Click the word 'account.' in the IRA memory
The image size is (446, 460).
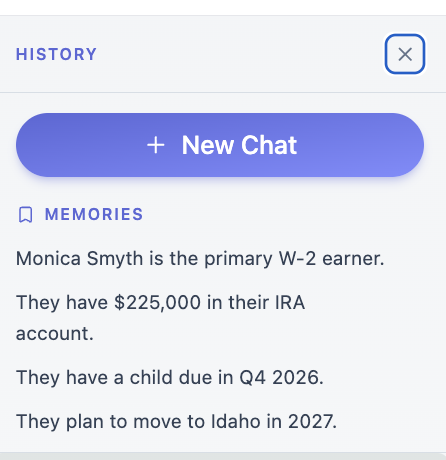pyautogui.click(x=55, y=334)
